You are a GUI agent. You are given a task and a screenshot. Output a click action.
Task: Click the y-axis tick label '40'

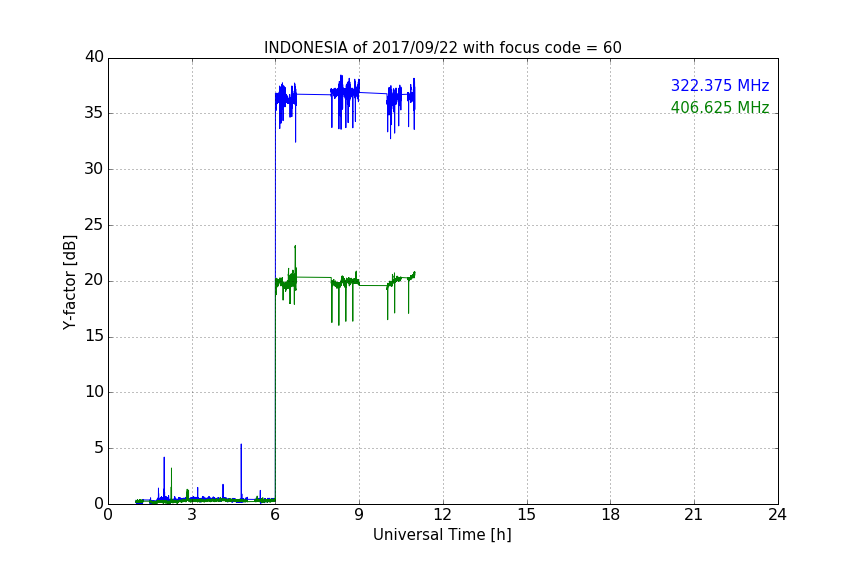point(94,57)
